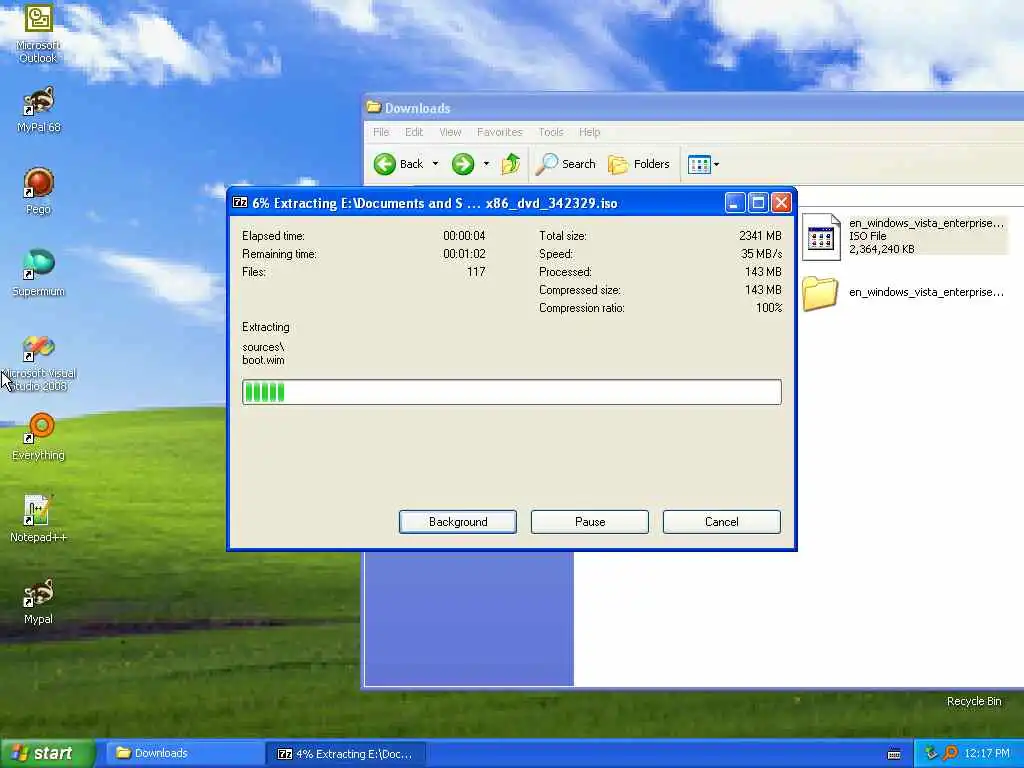1024x768 pixels.
Task: Click the ISO file name text
Action: click(926, 223)
